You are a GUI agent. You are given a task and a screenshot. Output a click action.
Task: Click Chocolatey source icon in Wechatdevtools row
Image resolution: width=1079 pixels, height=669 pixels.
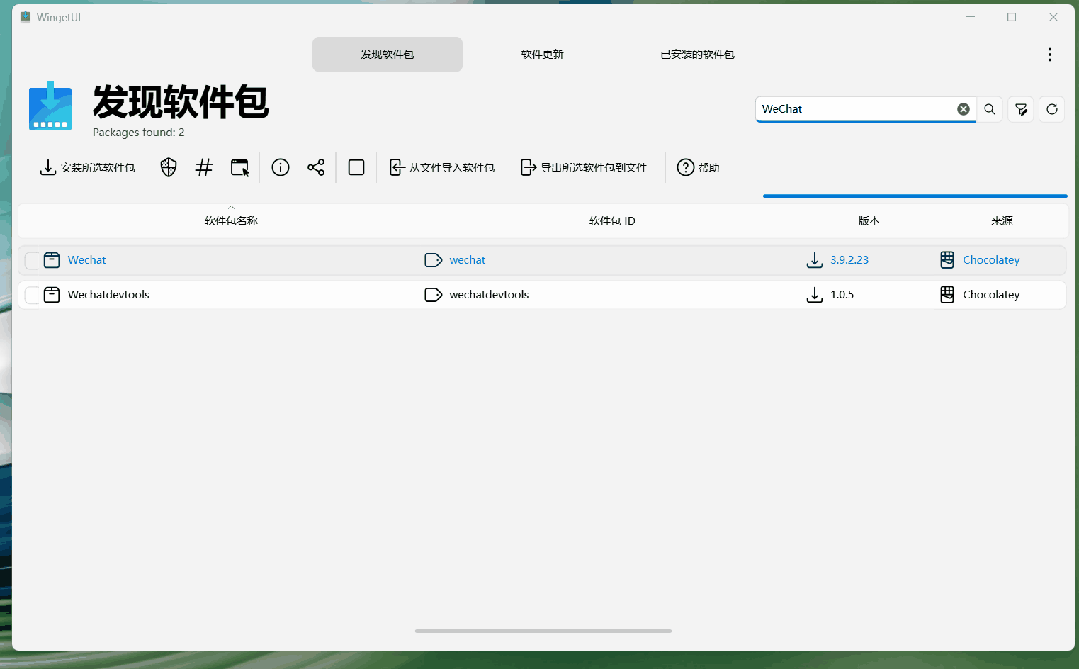948,295
